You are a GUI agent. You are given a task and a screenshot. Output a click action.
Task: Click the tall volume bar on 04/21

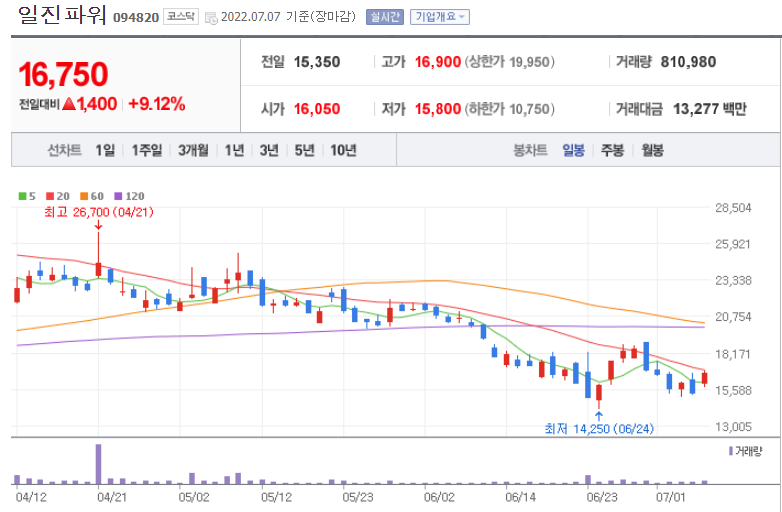[x=98, y=464]
